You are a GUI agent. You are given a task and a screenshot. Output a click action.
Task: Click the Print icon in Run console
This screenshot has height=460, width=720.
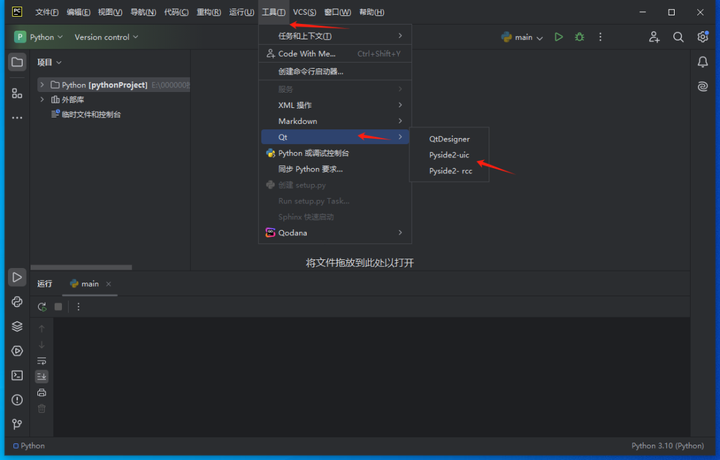42,393
